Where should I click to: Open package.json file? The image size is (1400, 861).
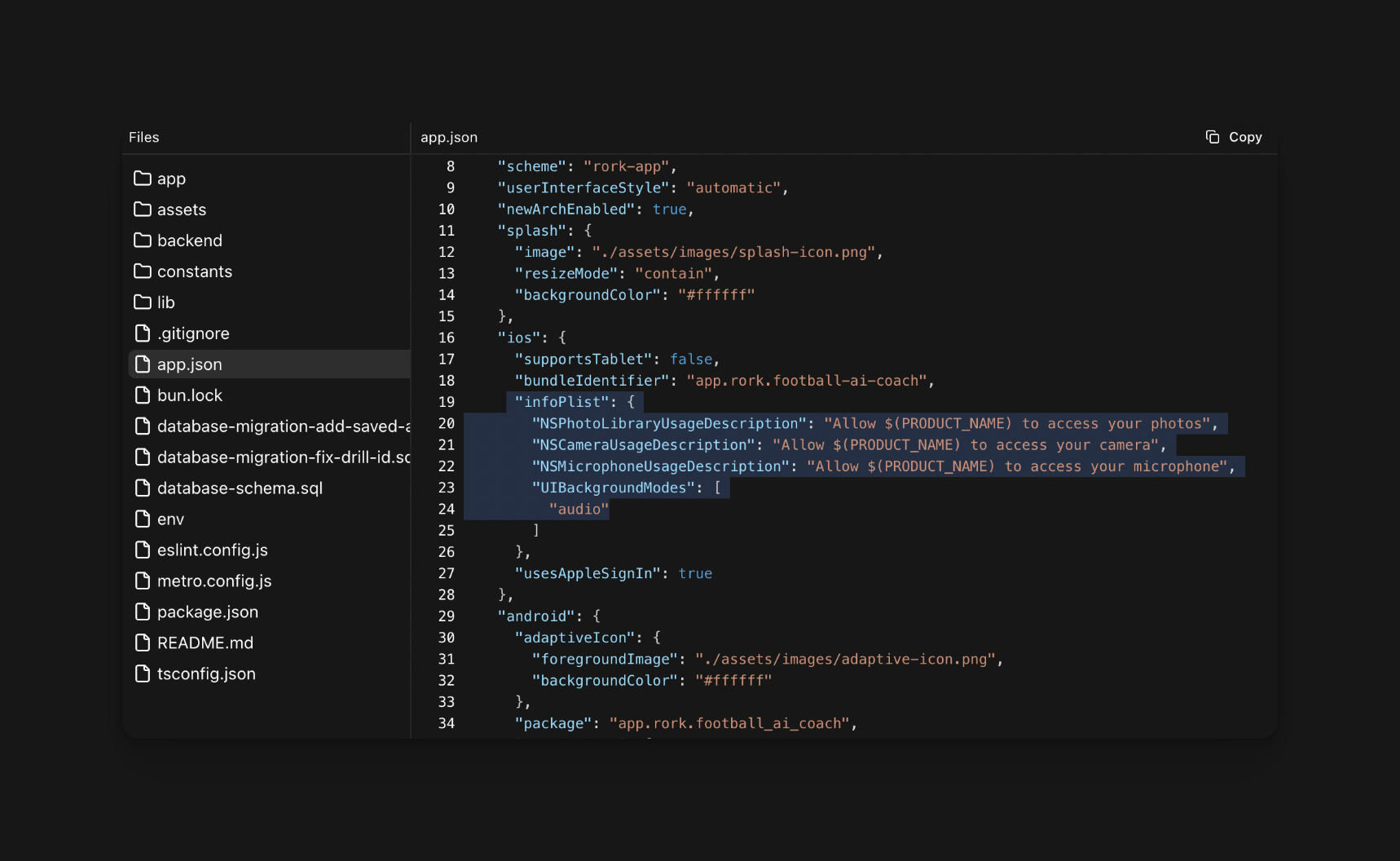coord(269,612)
